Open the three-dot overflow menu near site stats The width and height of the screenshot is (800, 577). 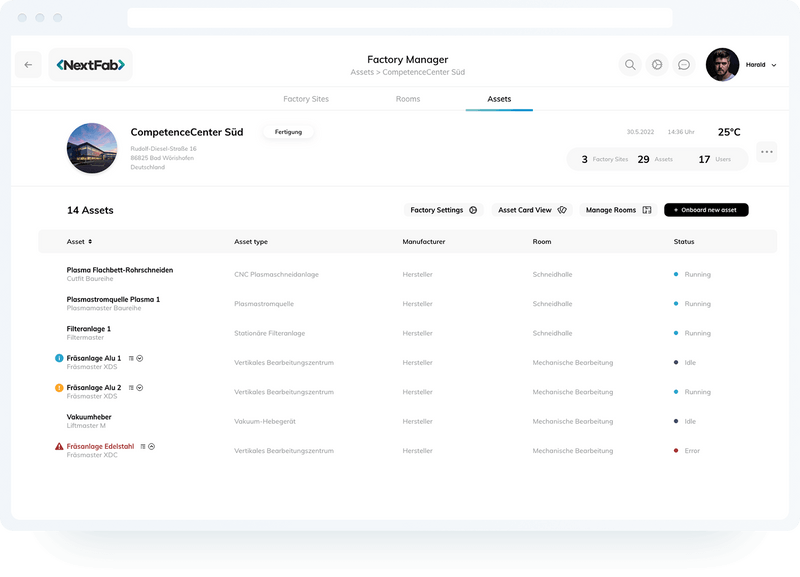(766, 151)
